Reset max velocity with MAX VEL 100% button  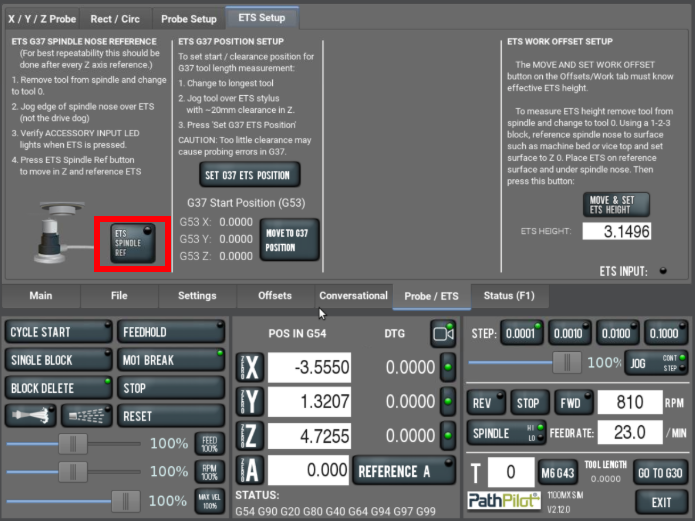(207, 500)
